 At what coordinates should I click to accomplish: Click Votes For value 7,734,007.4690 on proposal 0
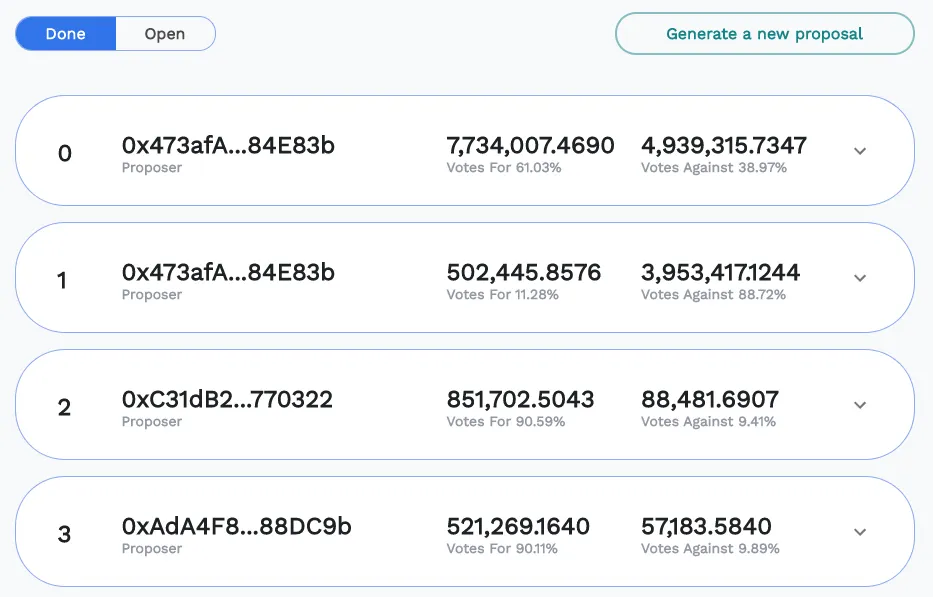tap(531, 145)
